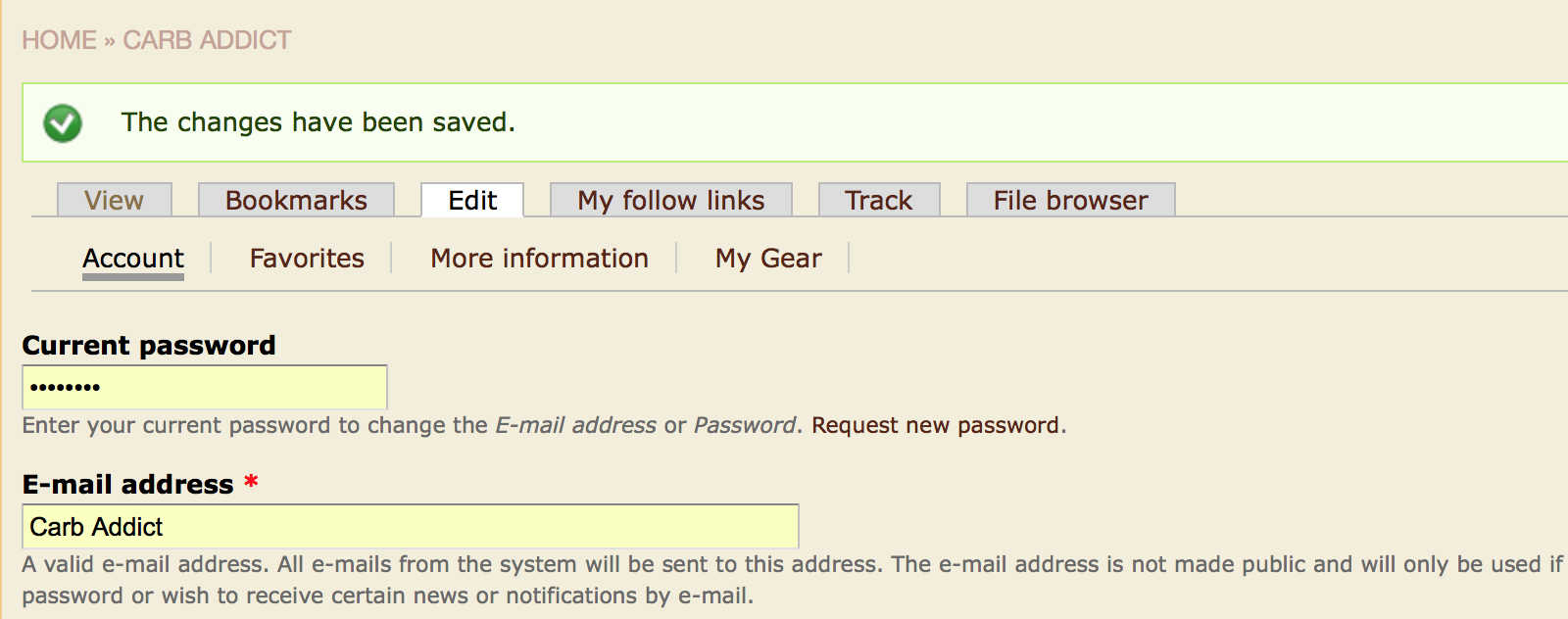1568x619 pixels.
Task: Click the E-mail address field label
Action: [x=128, y=485]
